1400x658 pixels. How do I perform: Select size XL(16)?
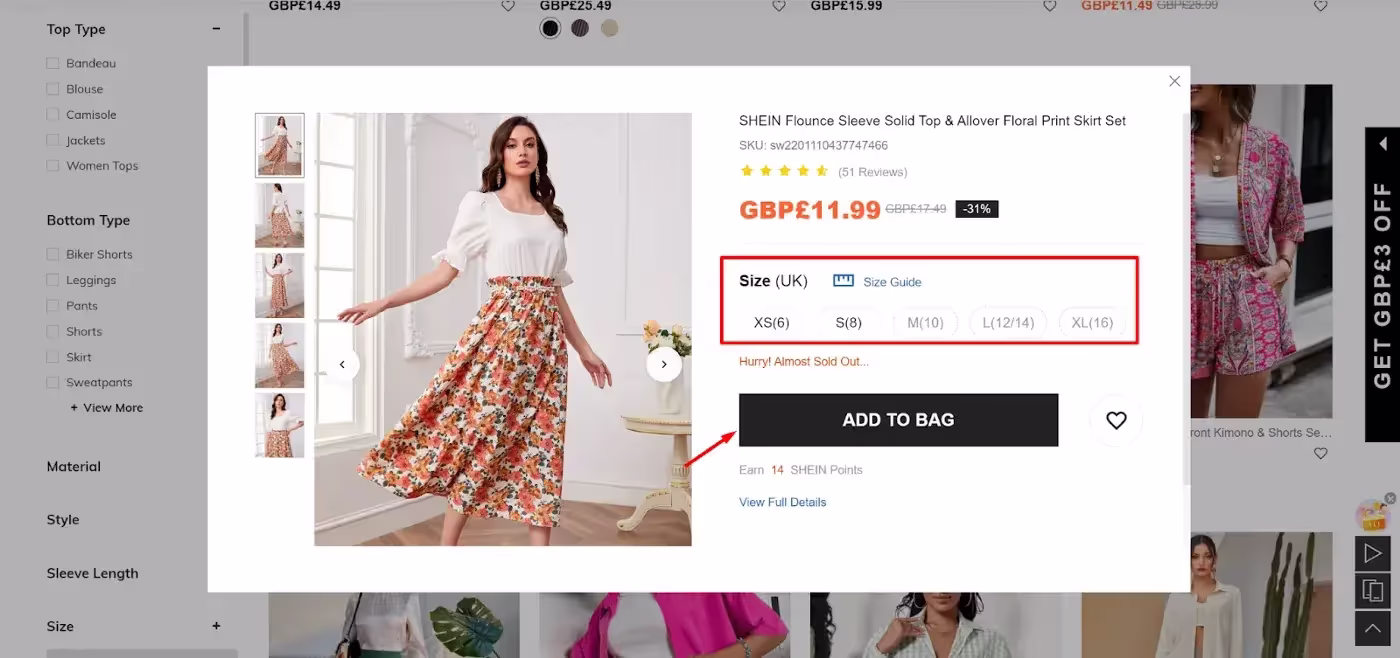click(x=1092, y=323)
